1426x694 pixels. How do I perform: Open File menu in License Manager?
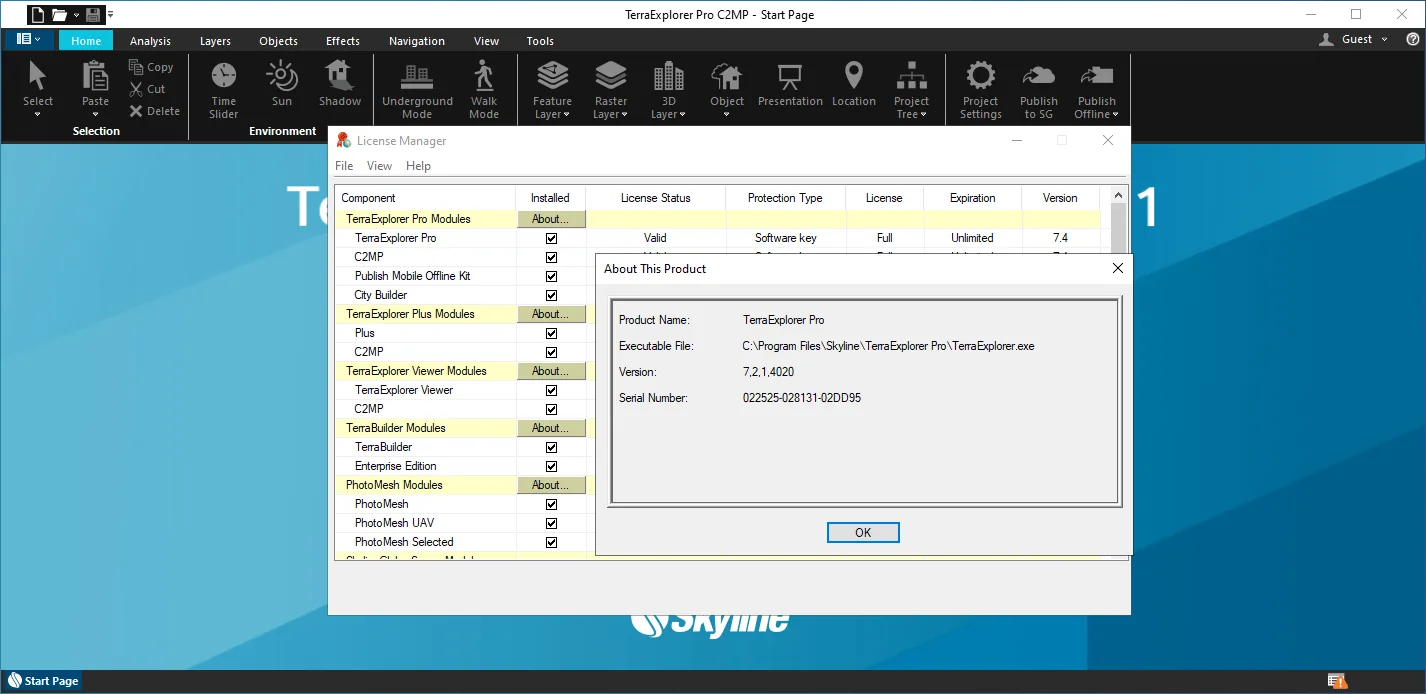[344, 166]
